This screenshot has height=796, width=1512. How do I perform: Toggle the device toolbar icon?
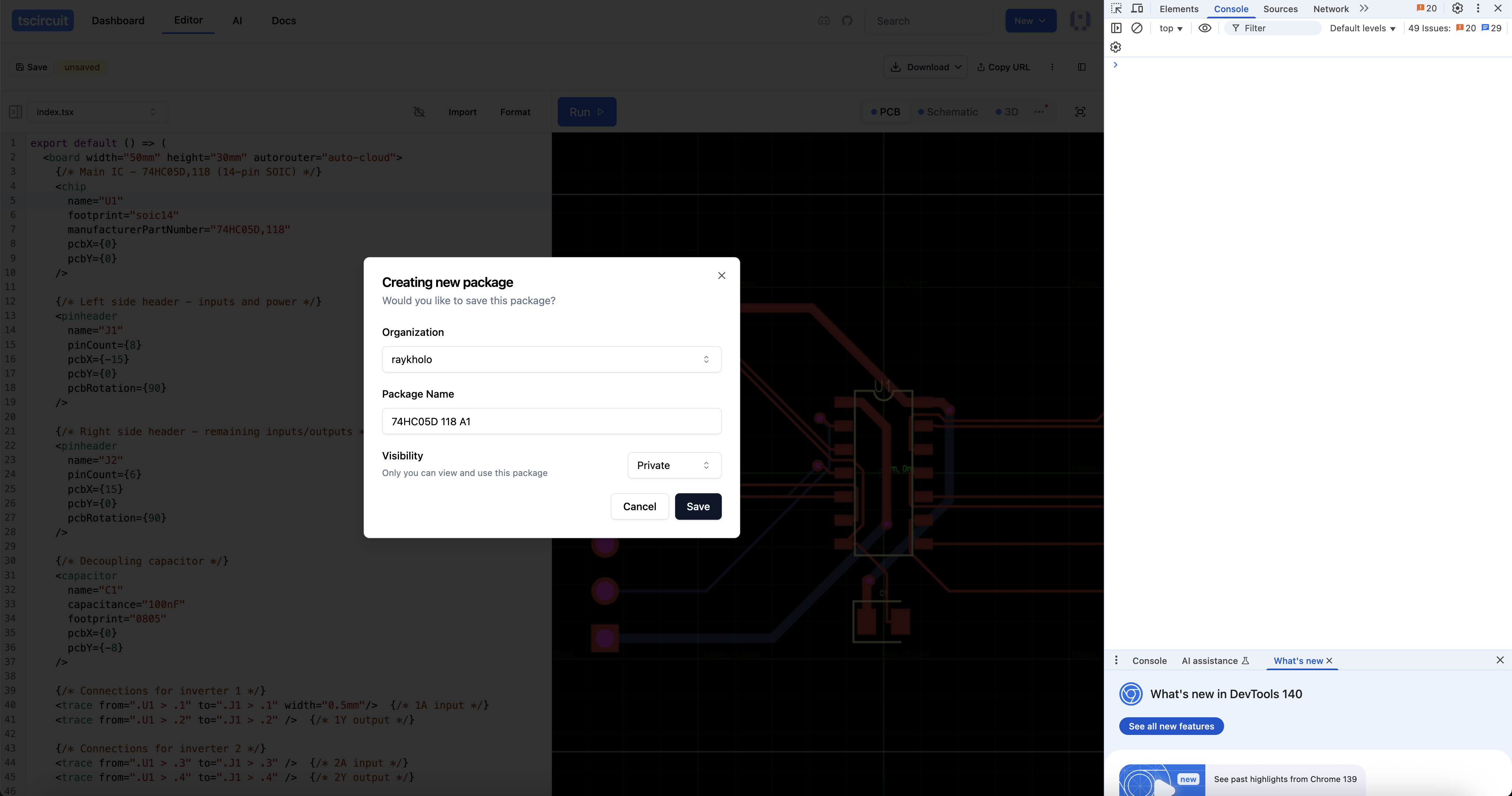[1137, 8]
